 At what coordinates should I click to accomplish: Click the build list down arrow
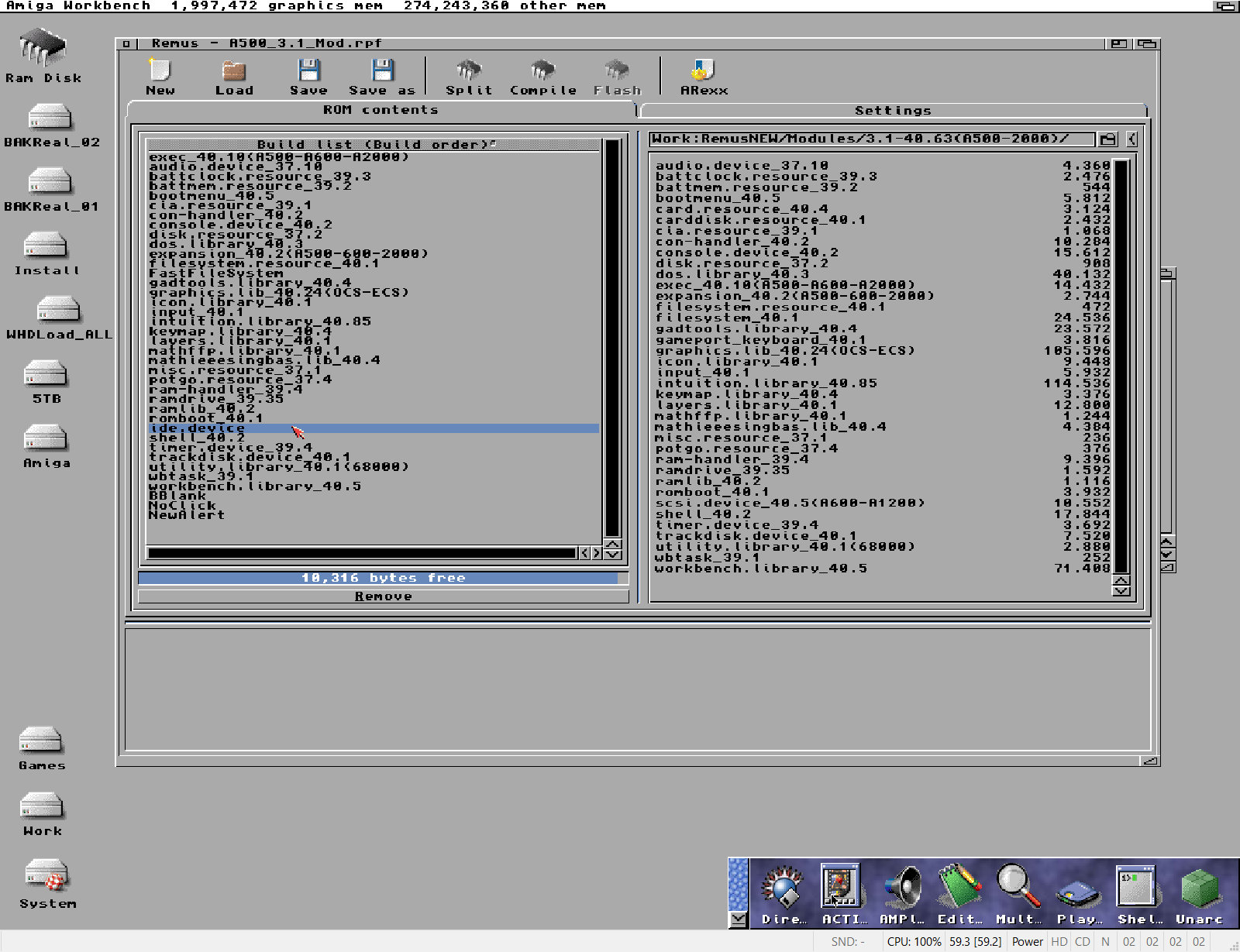[612, 555]
